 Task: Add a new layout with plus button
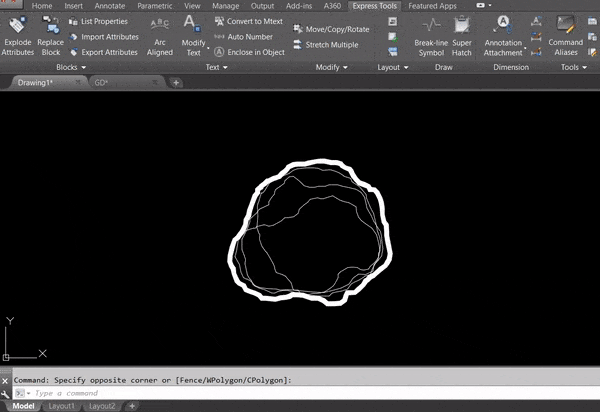pyautogui.click(x=132, y=406)
